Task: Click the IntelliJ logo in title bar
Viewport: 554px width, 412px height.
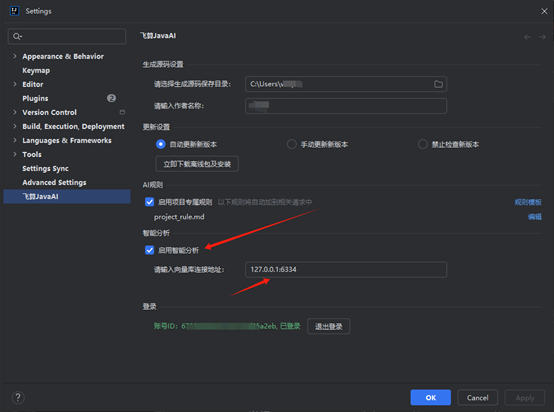Action: tap(14, 11)
